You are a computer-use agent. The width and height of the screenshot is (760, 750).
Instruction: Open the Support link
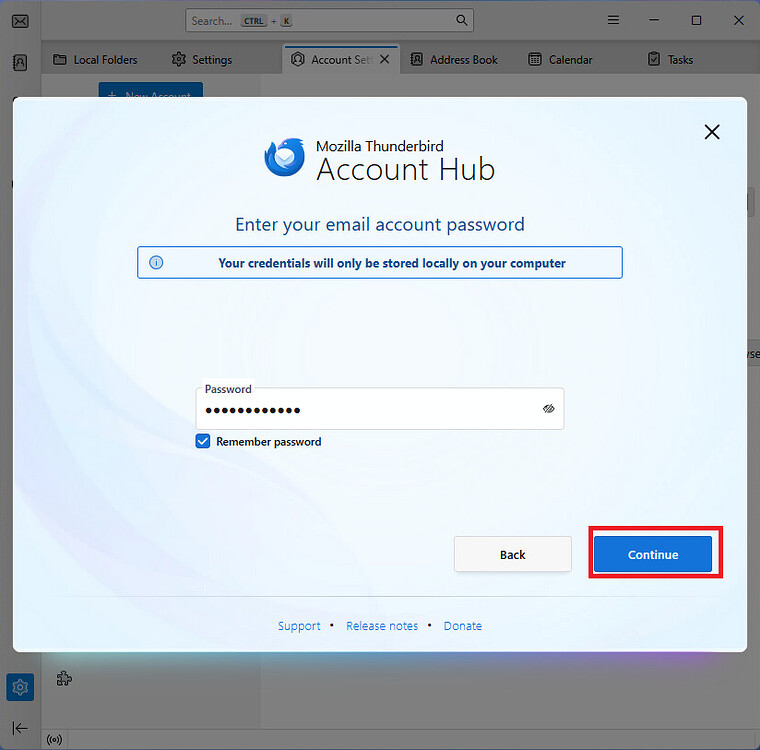[299, 626]
